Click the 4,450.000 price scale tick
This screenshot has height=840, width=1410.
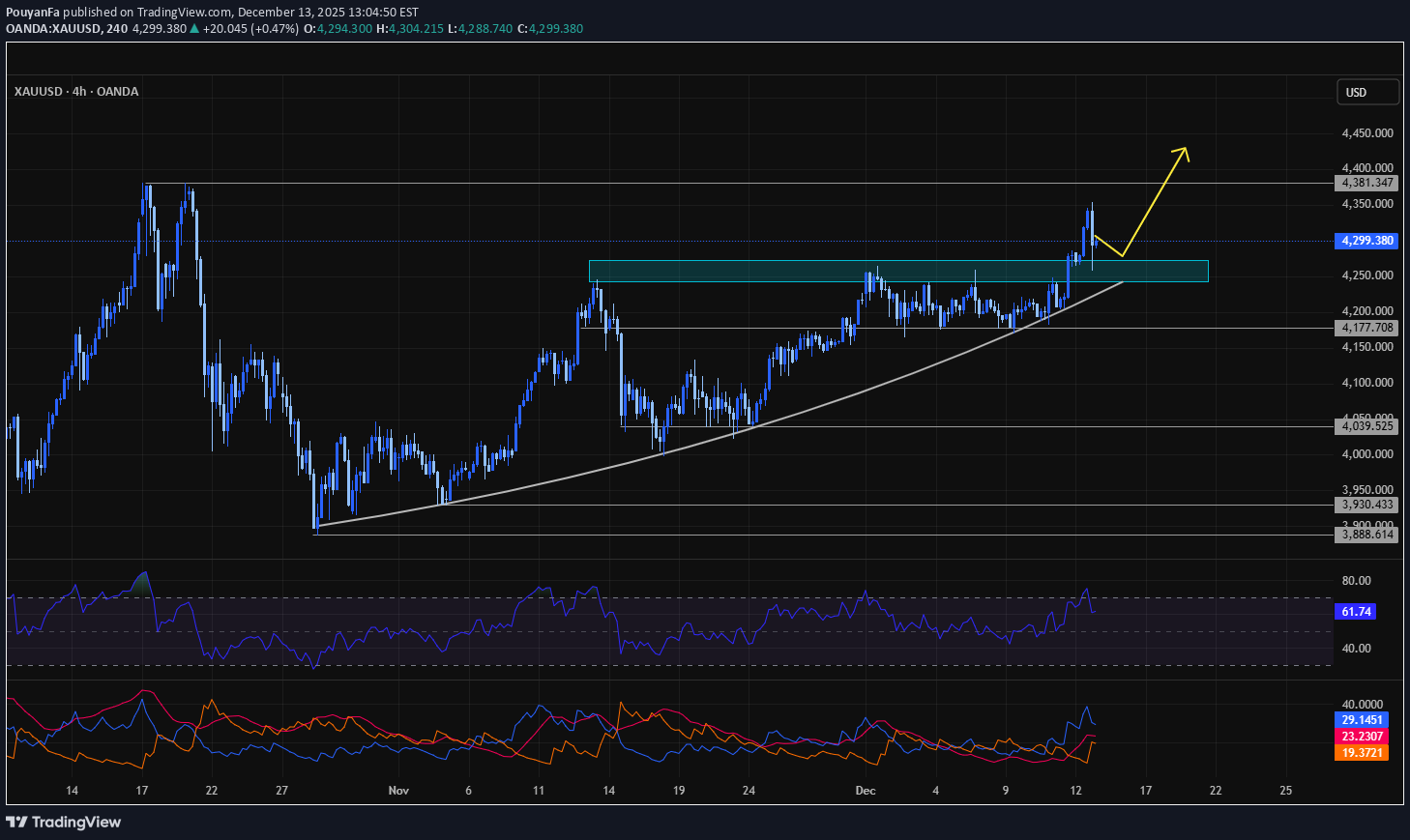click(x=1367, y=133)
